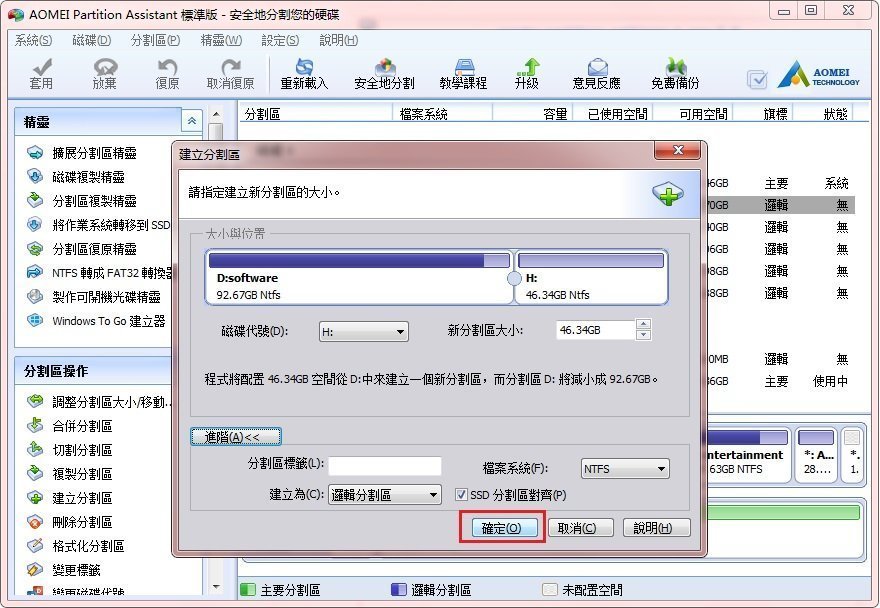The image size is (880, 608).
Task: Open the 磁碟(D) menu
Action: click(x=91, y=40)
